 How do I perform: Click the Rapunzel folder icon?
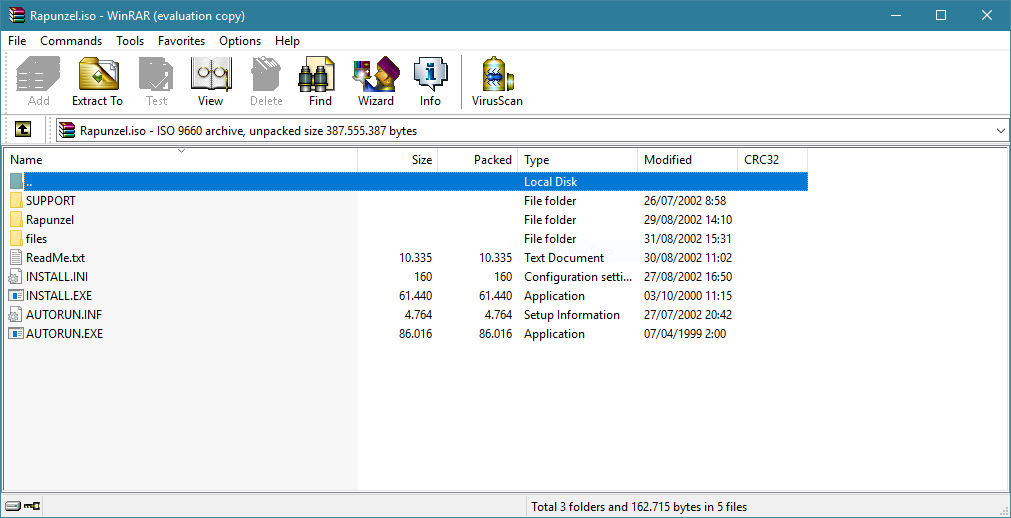(x=17, y=220)
